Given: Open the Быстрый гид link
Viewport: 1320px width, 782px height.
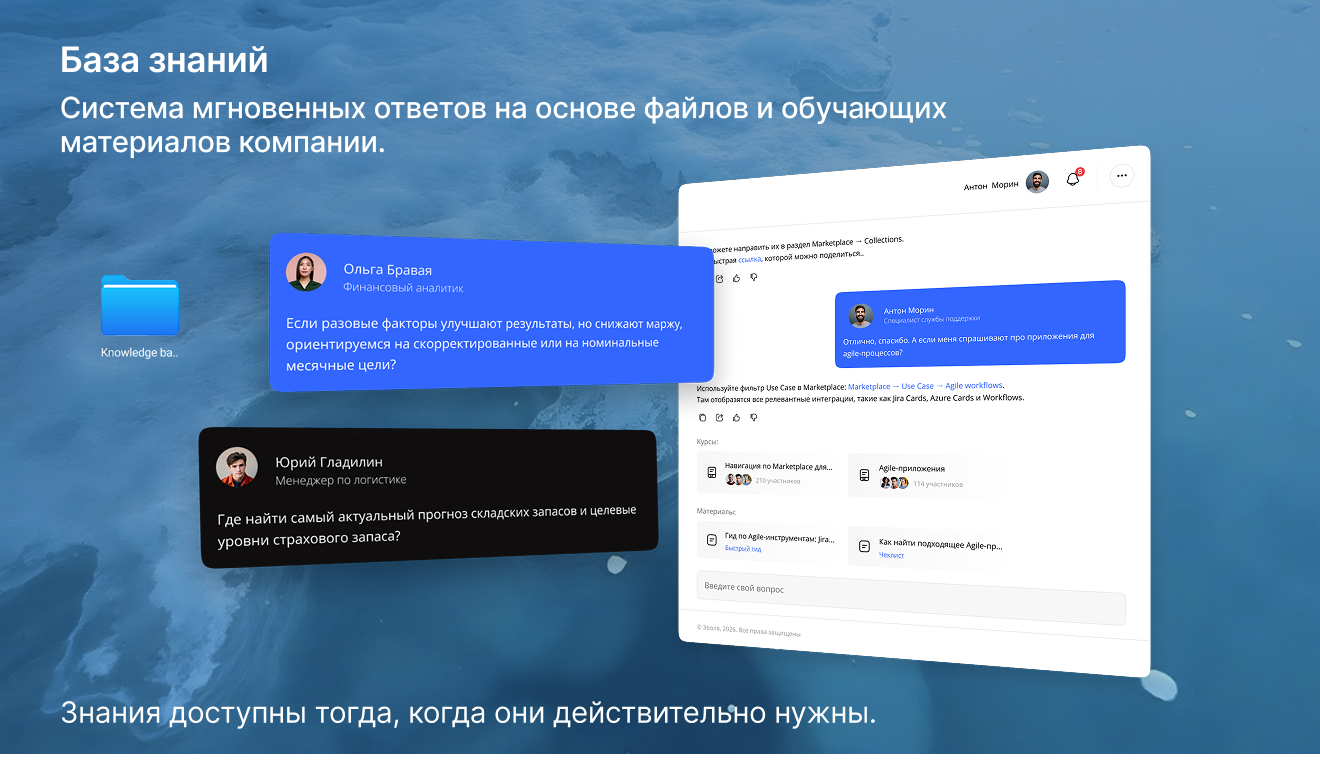Looking at the screenshot, I should pos(743,548).
